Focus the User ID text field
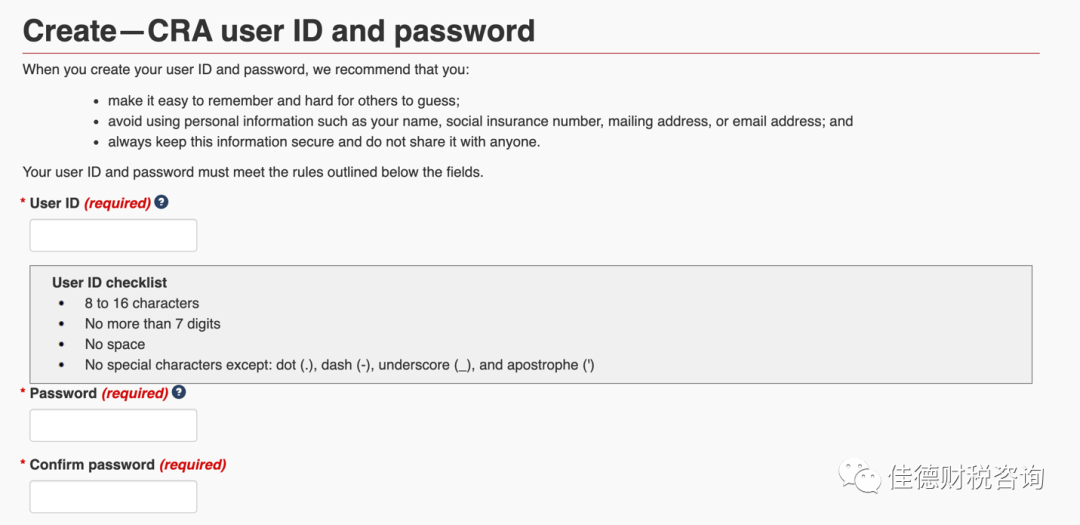The image size is (1080, 525). [113, 236]
